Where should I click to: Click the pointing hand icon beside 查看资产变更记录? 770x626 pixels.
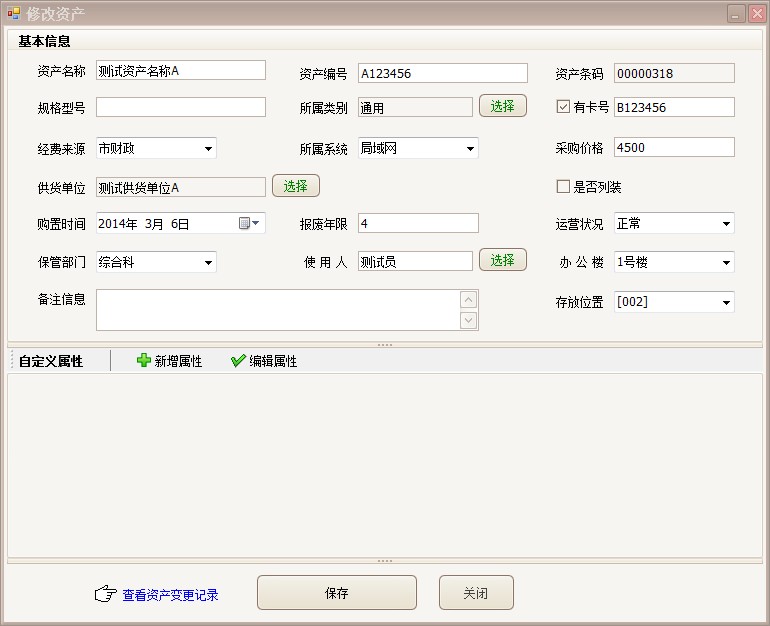pos(106,594)
